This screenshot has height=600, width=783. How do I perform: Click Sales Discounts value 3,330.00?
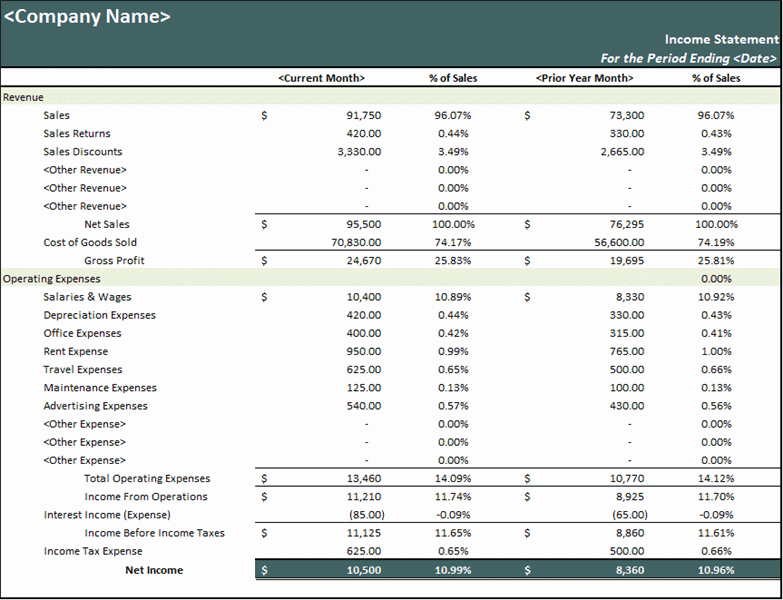(x=360, y=152)
